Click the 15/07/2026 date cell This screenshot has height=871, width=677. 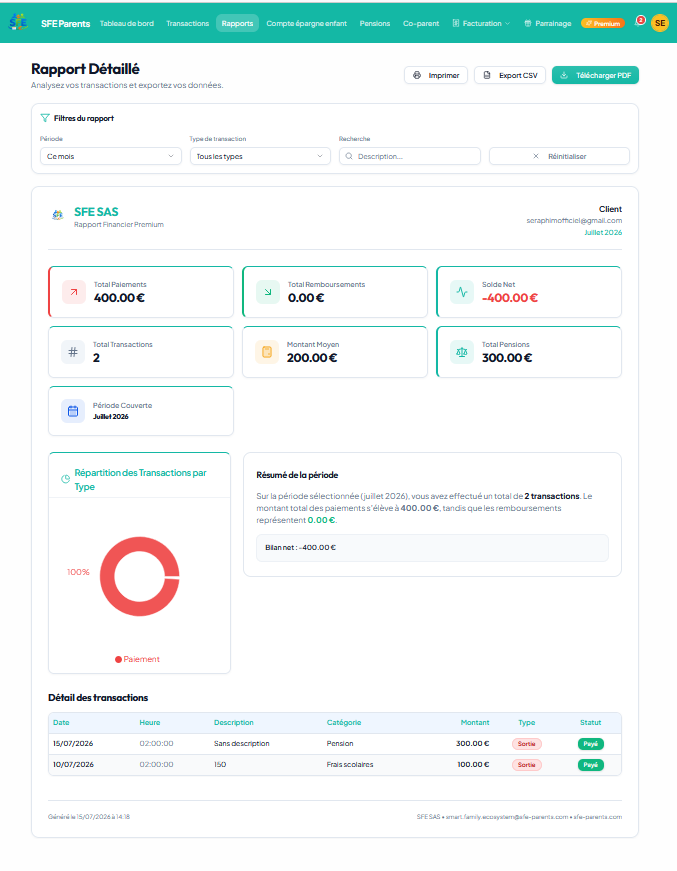pos(73,743)
